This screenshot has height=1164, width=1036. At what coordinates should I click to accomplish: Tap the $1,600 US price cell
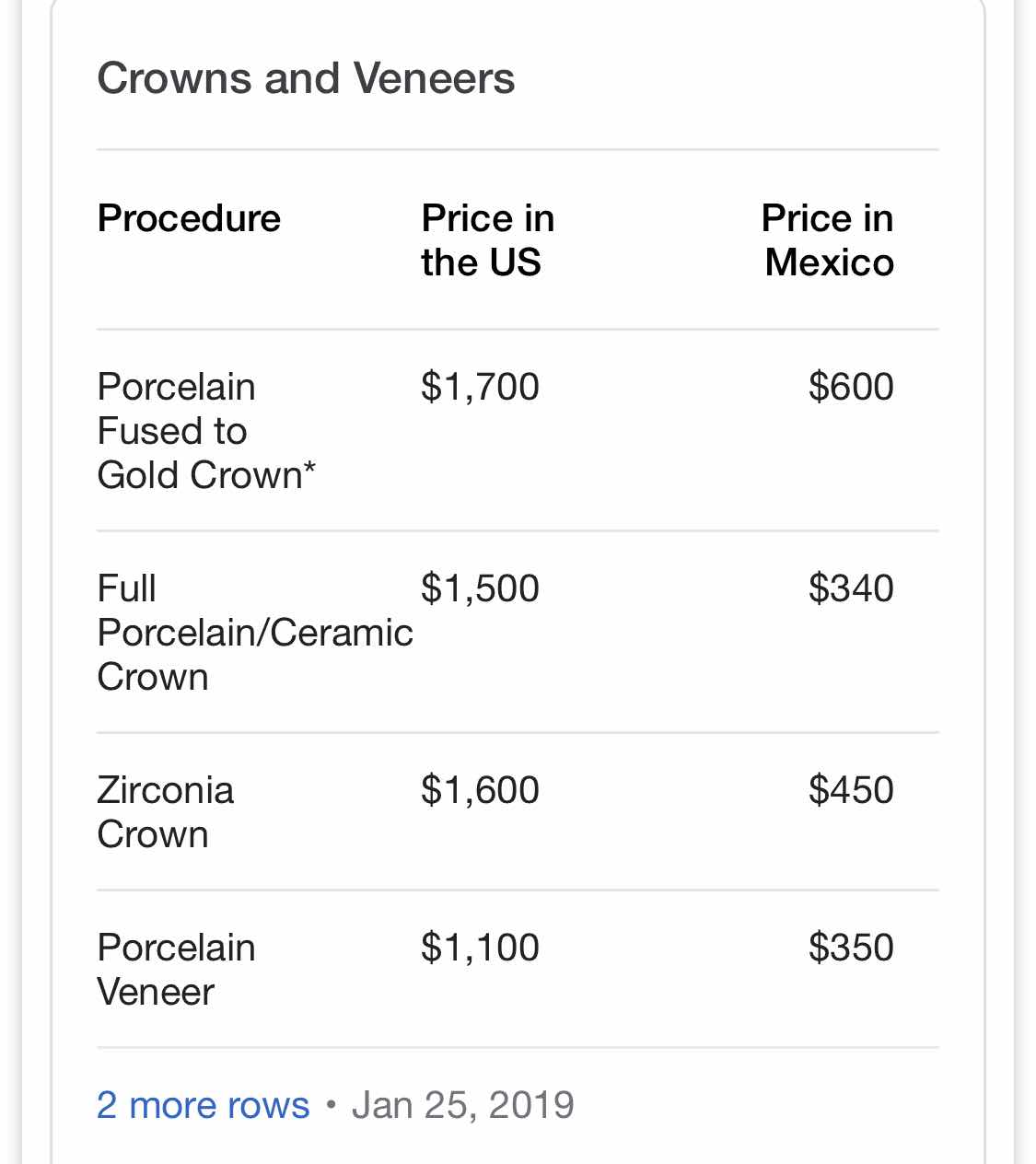[x=480, y=790]
